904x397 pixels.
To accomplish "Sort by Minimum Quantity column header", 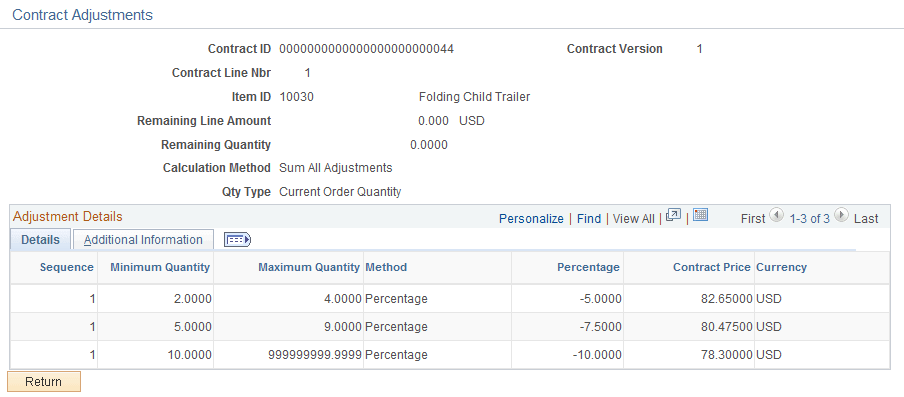I will point(160,267).
